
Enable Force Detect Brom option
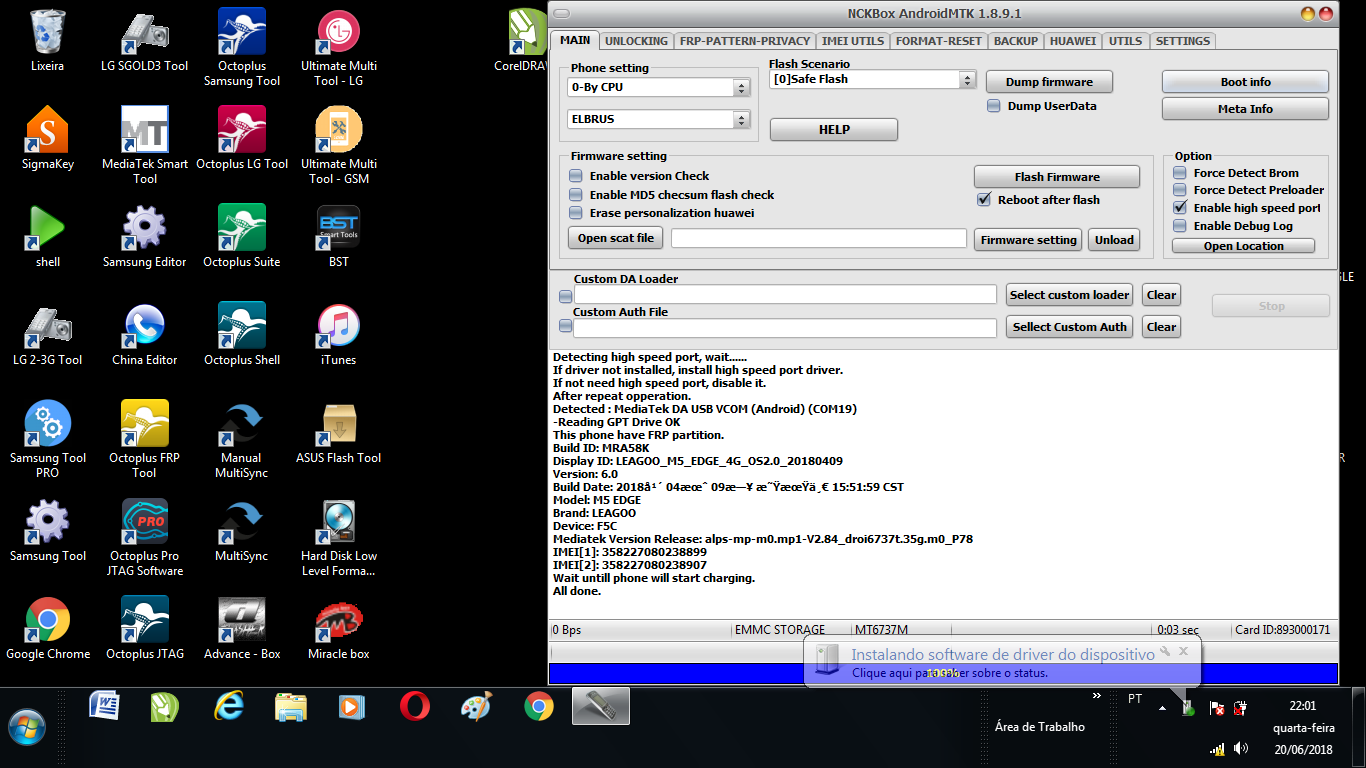(x=1180, y=173)
